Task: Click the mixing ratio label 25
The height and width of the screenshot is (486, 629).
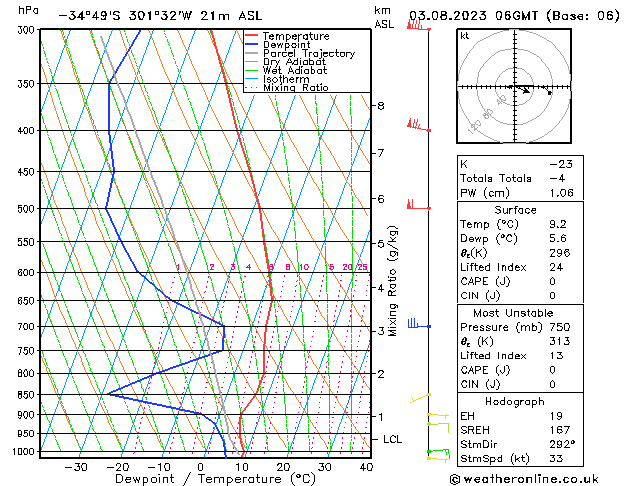Action: [x=362, y=267]
